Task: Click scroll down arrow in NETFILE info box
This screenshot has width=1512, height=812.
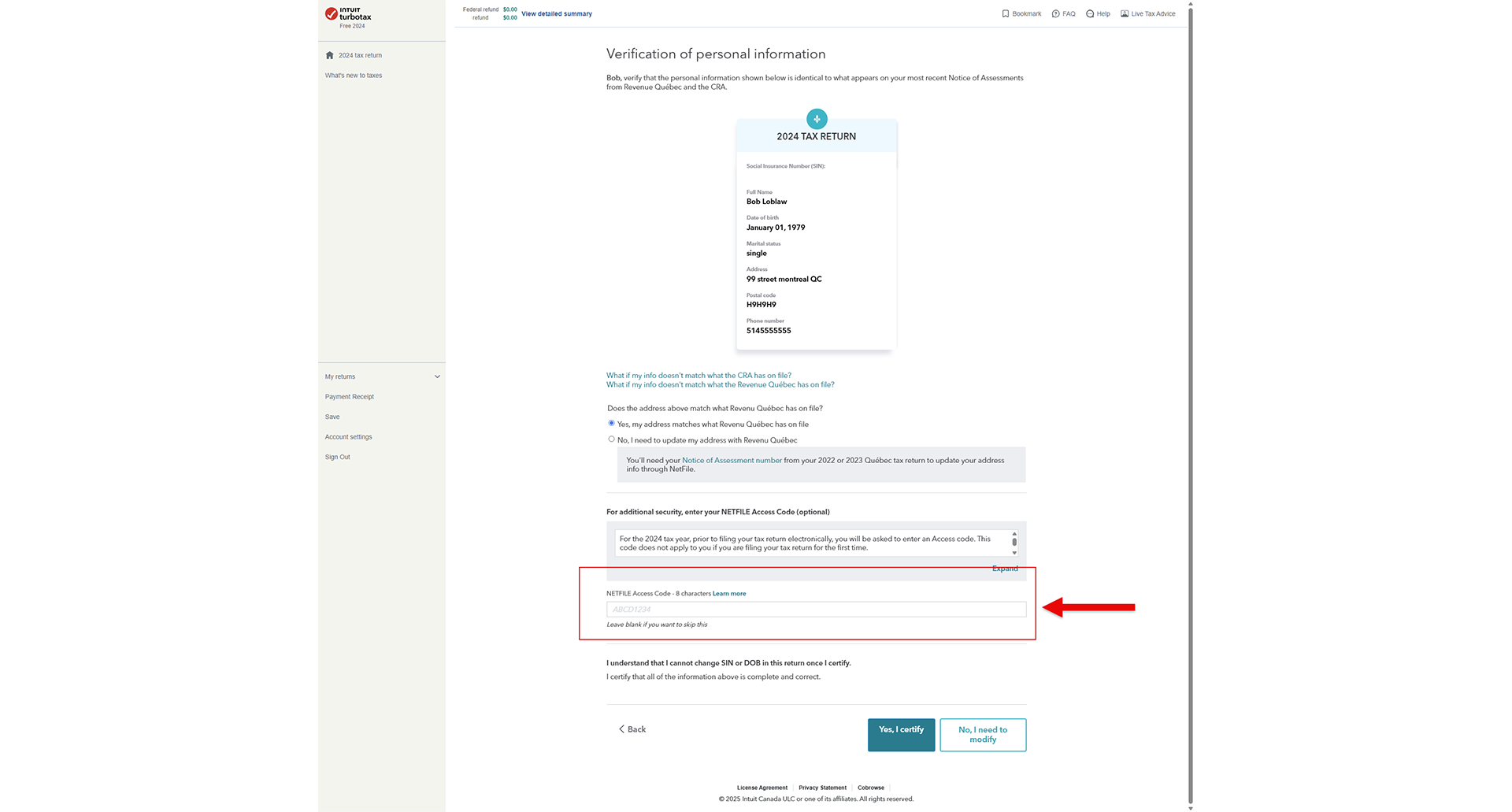Action: [x=1014, y=553]
